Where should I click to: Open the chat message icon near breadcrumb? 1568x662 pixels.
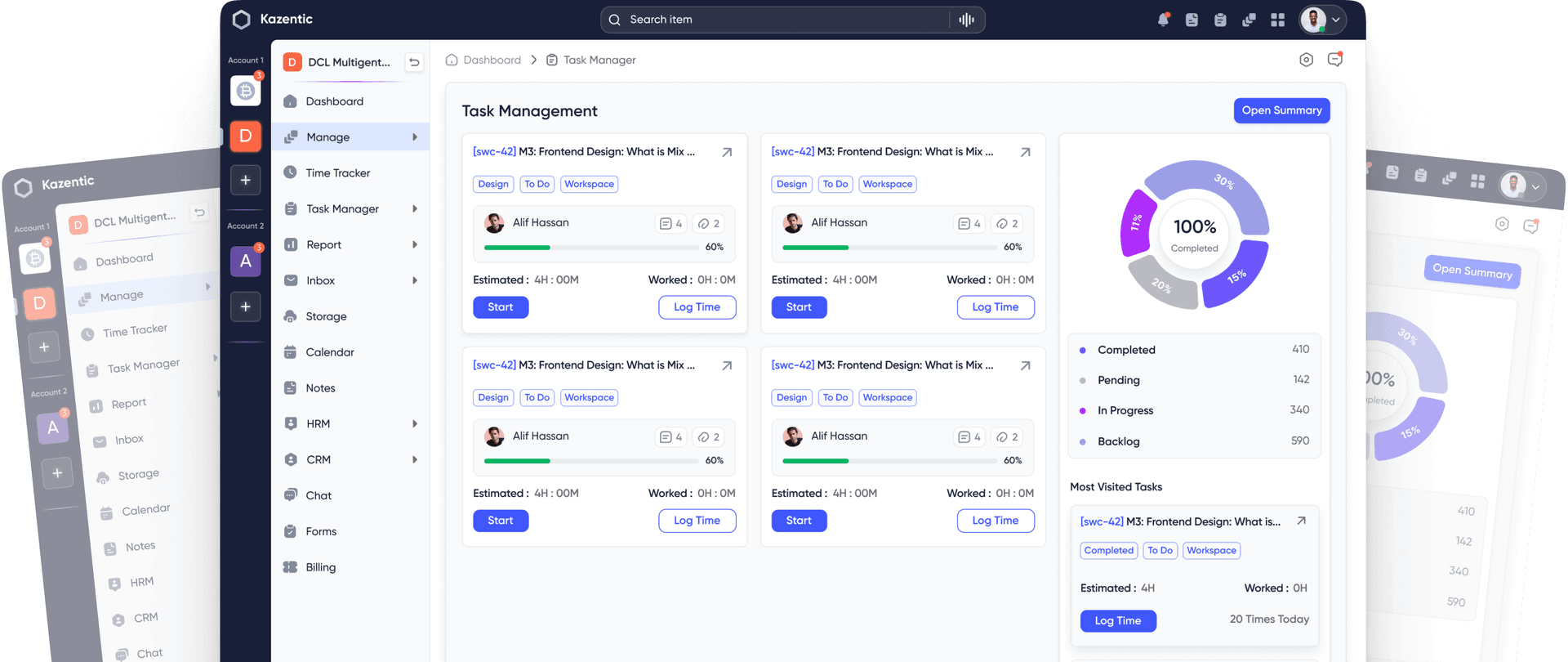pos(1335,60)
